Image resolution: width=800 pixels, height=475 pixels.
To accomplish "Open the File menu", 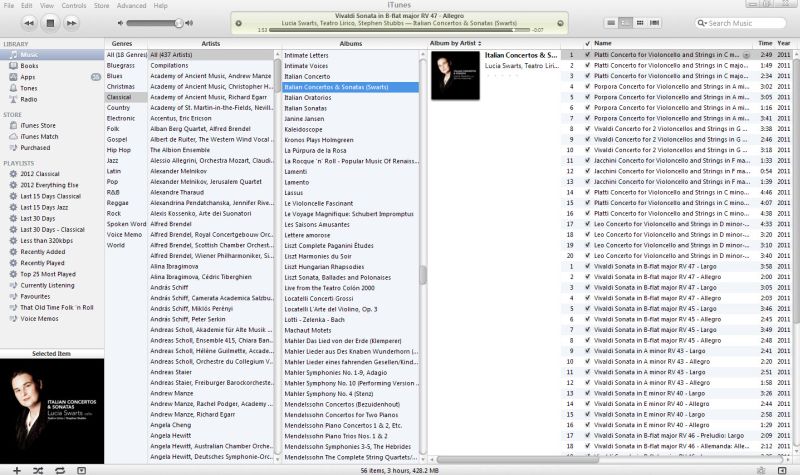I will pyautogui.click(x=9, y=6).
